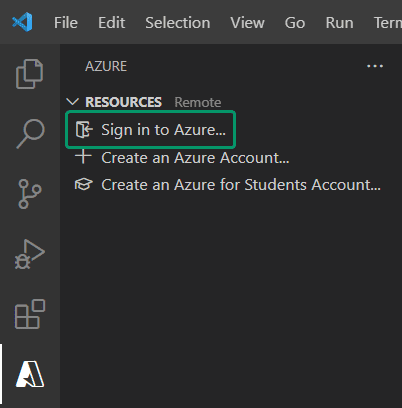This screenshot has height=408, width=402.
Task: Open the File menu
Action: 66,23
